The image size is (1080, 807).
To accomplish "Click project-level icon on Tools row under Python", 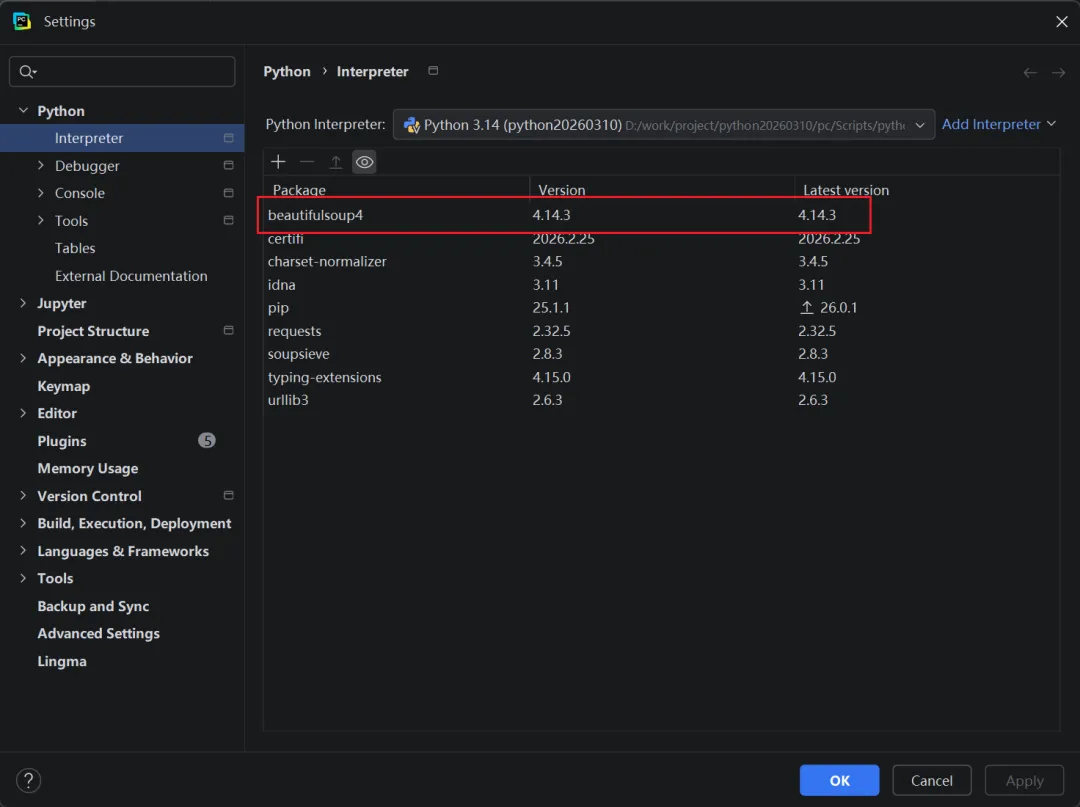I will 229,220.
